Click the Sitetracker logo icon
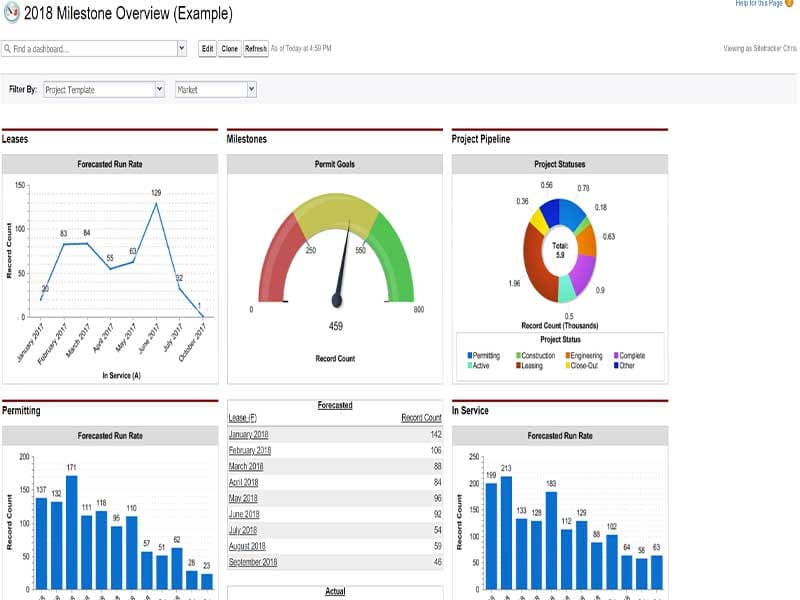Screen dimensions: 800x600 point(12,14)
